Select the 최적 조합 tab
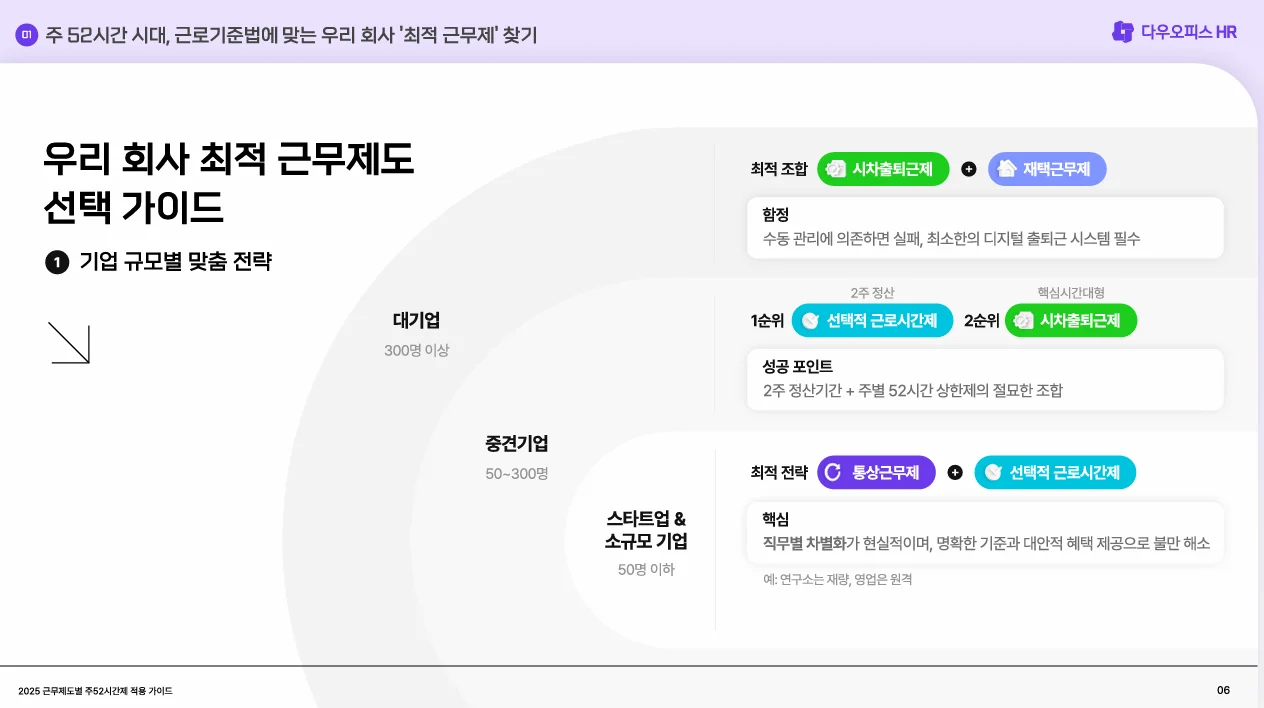The height and width of the screenshot is (708, 1264). pyautogui.click(x=779, y=169)
